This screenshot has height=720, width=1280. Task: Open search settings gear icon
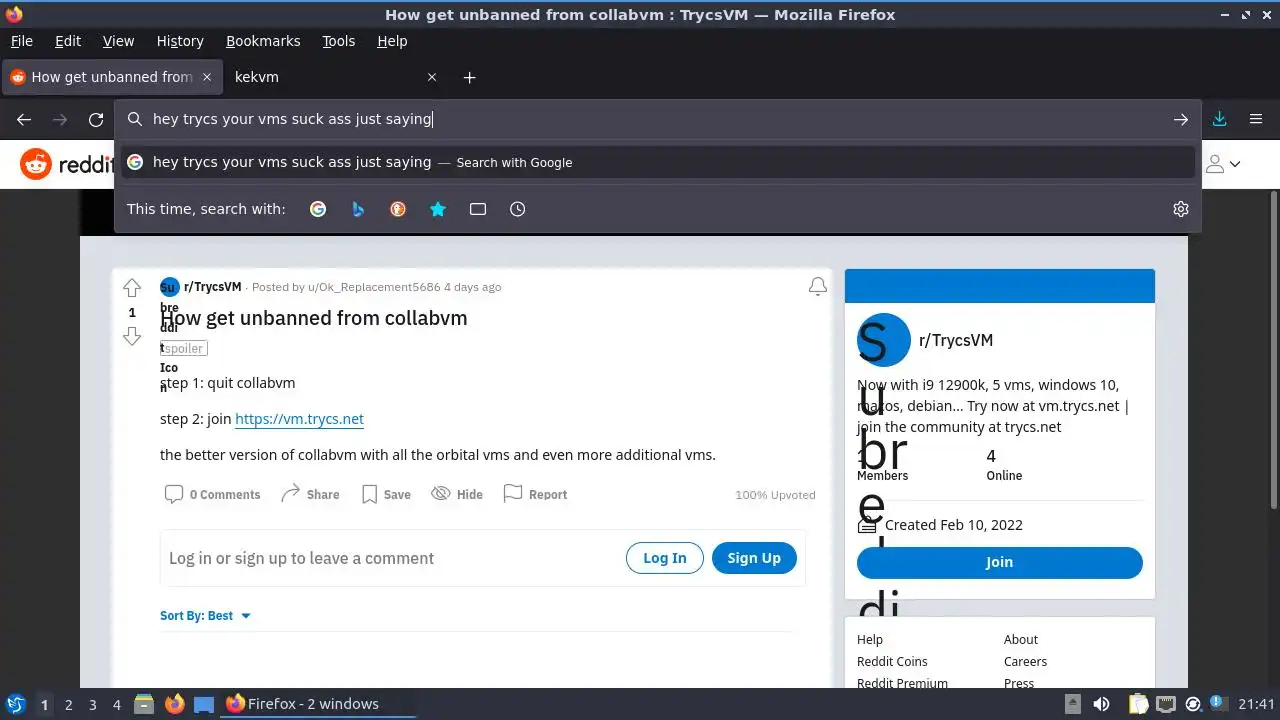pos(1181,209)
